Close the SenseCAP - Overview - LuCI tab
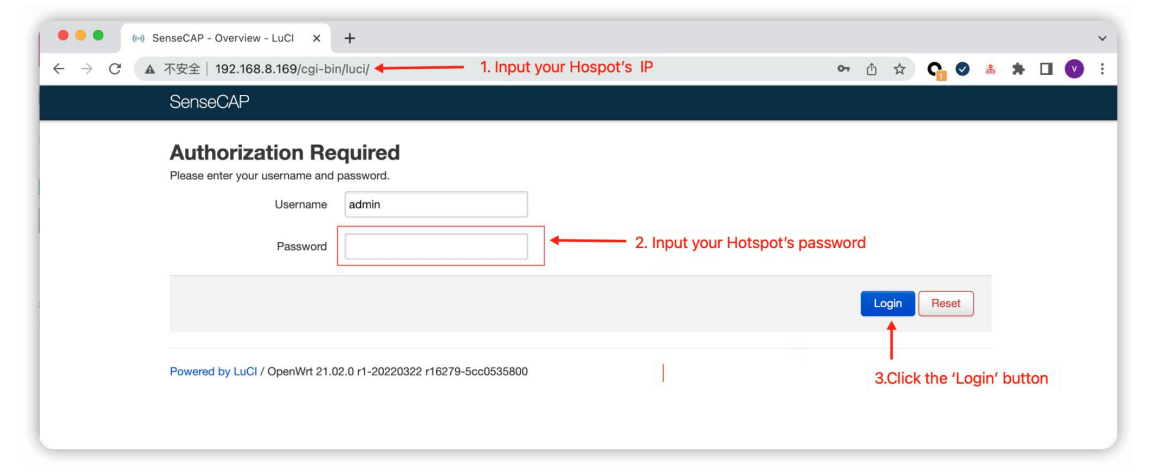1164x474 pixels. 316,38
